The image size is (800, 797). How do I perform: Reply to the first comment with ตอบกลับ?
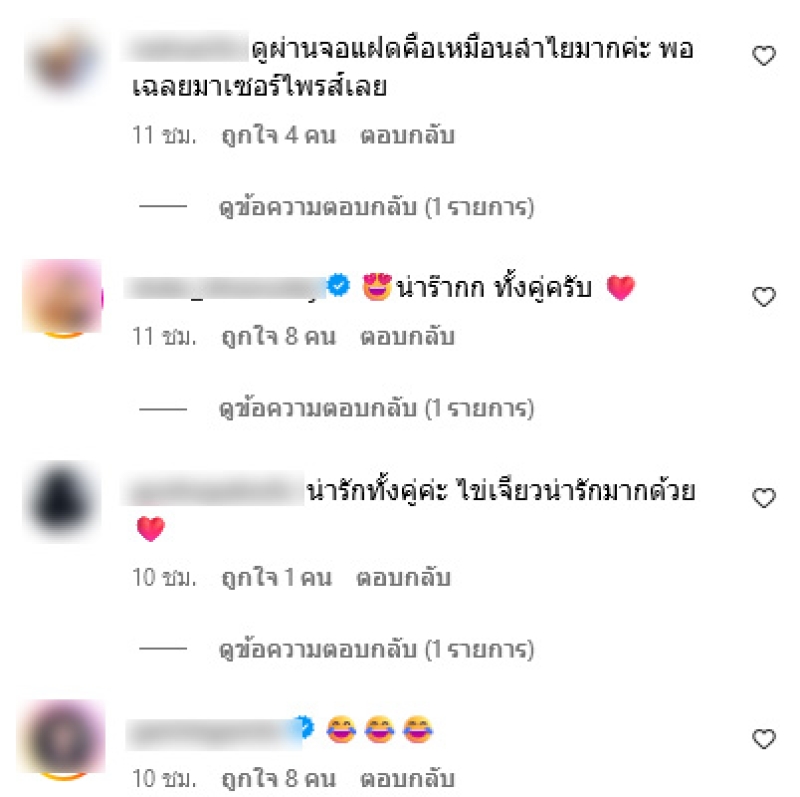(x=407, y=136)
